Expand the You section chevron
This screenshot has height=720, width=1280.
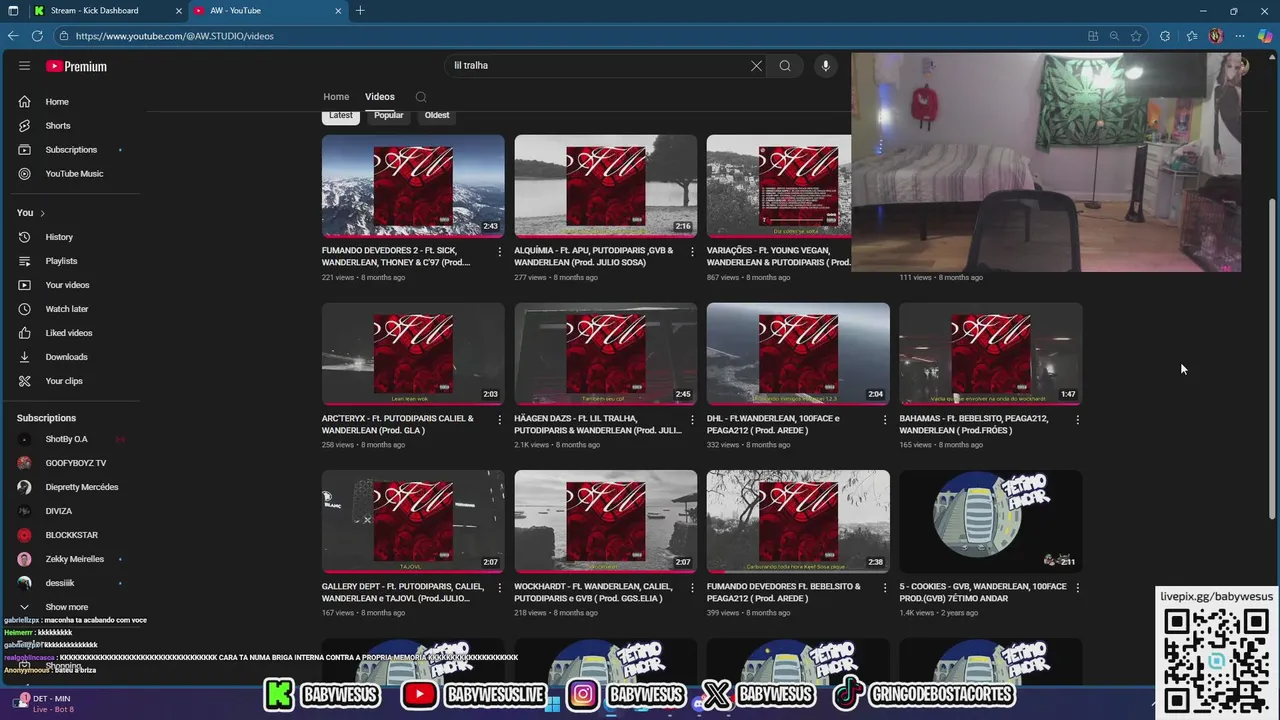click(x=42, y=213)
